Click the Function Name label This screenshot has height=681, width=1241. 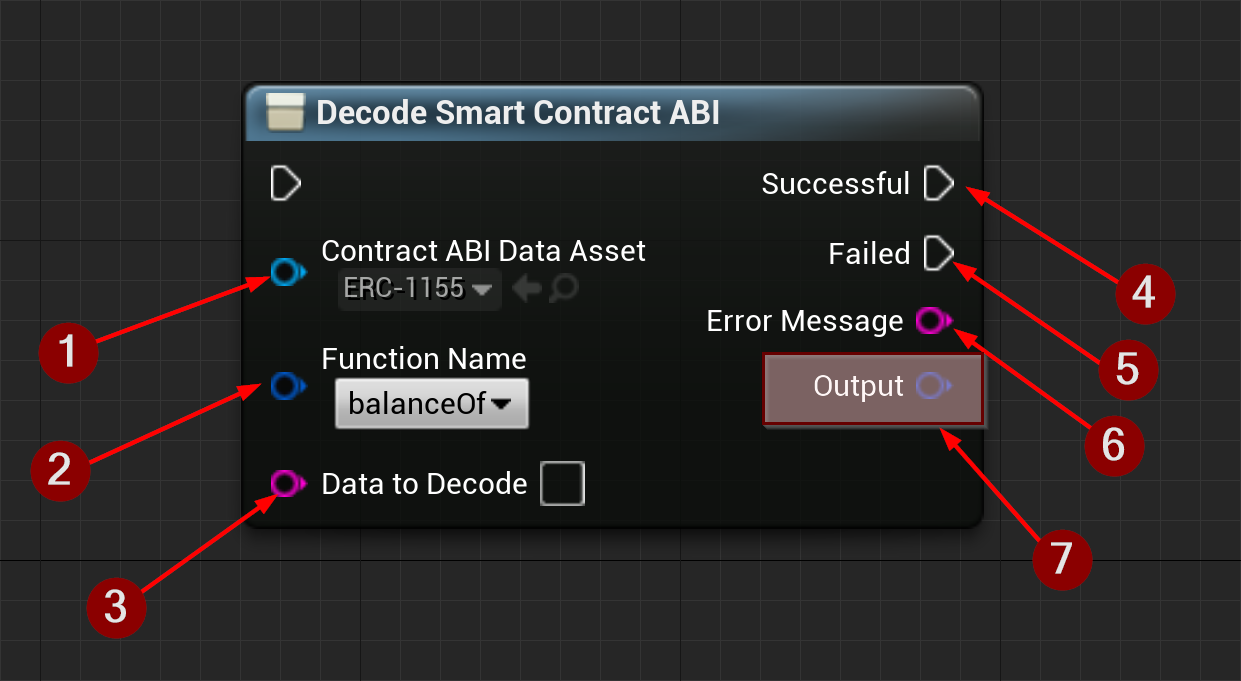424,358
